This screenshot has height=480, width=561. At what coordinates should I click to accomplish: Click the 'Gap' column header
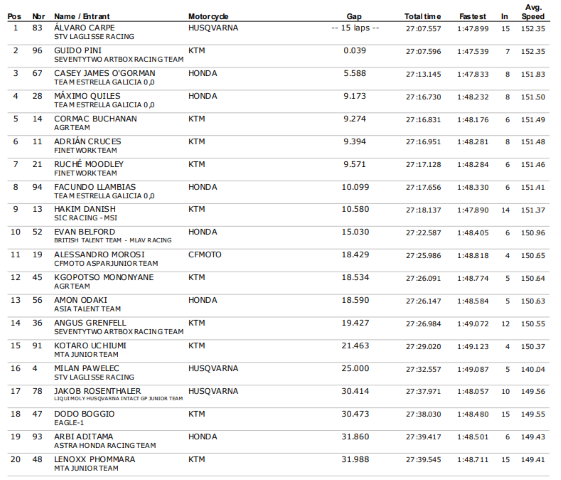(354, 16)
